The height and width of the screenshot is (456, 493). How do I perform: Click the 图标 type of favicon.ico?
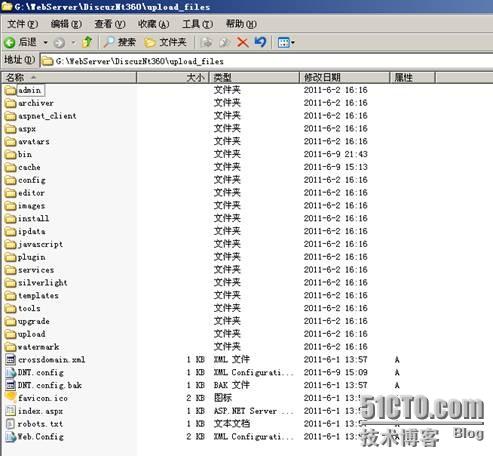coord(223,398)
